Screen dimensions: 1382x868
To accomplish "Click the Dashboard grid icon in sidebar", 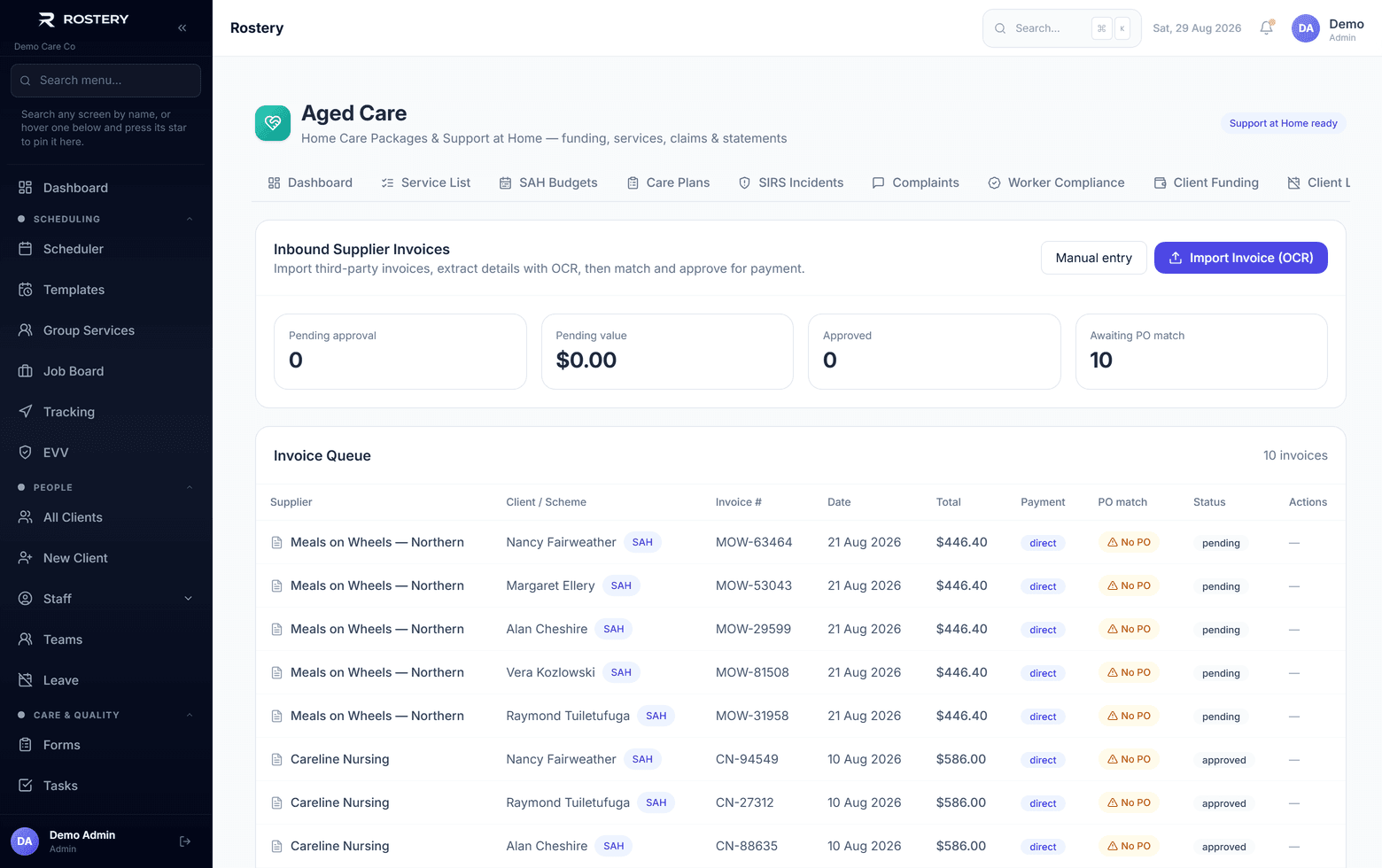I will click(26, 188).
